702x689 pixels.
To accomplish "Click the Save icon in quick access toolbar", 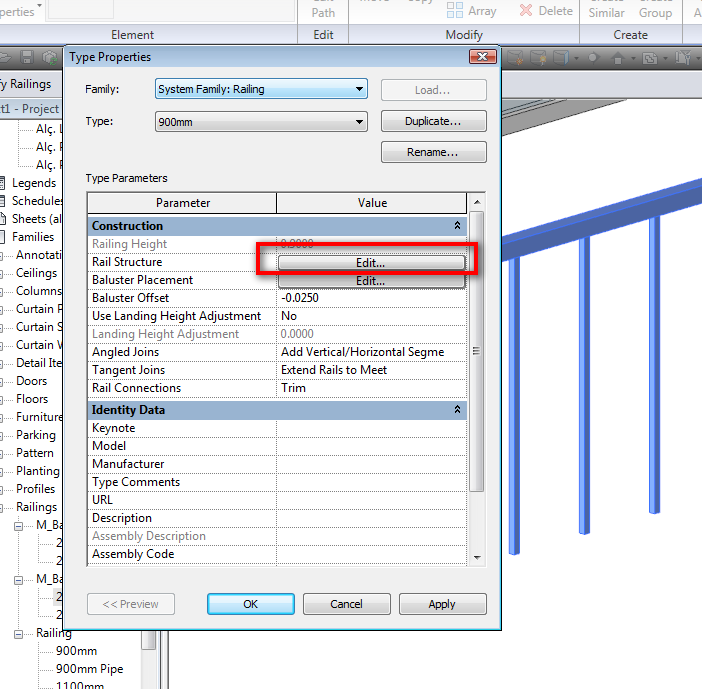I will 27,57.
